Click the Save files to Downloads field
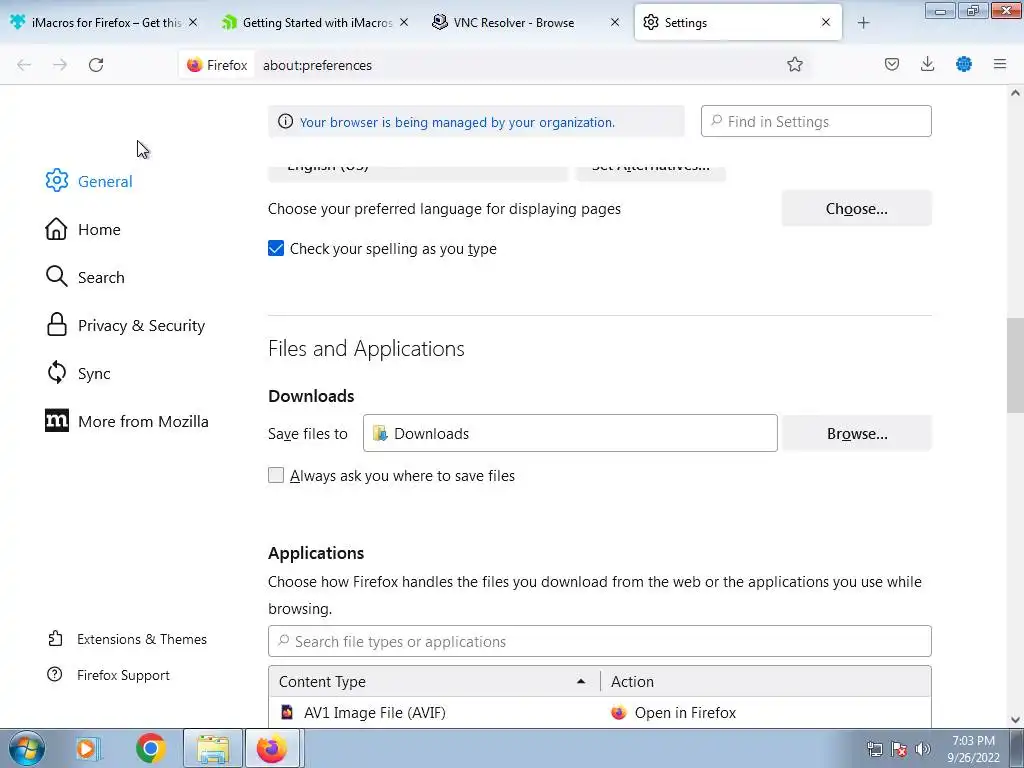Screen dimensions: 1024x768 570,433
